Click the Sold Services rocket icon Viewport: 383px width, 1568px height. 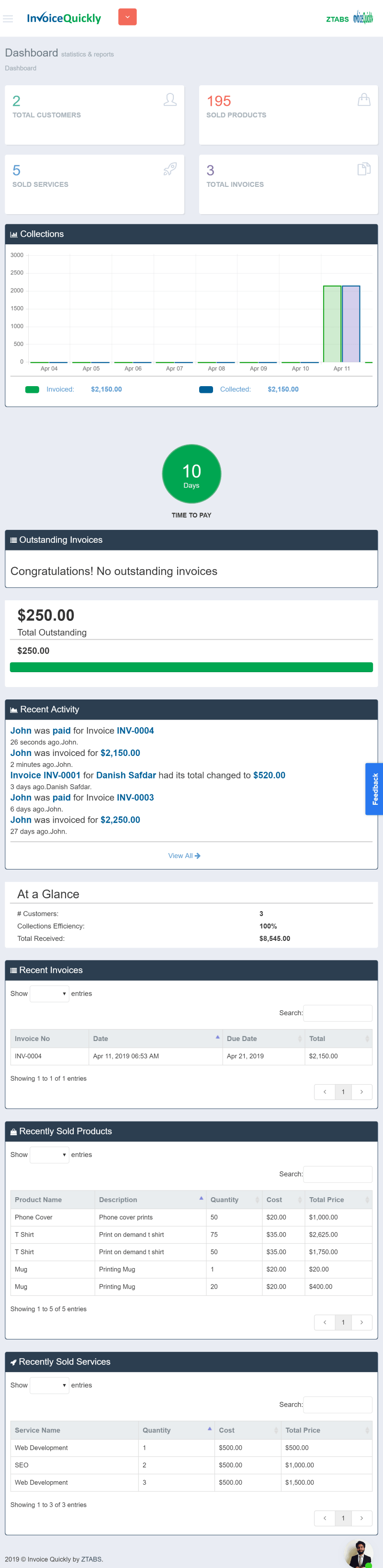(x=170, y=169)
